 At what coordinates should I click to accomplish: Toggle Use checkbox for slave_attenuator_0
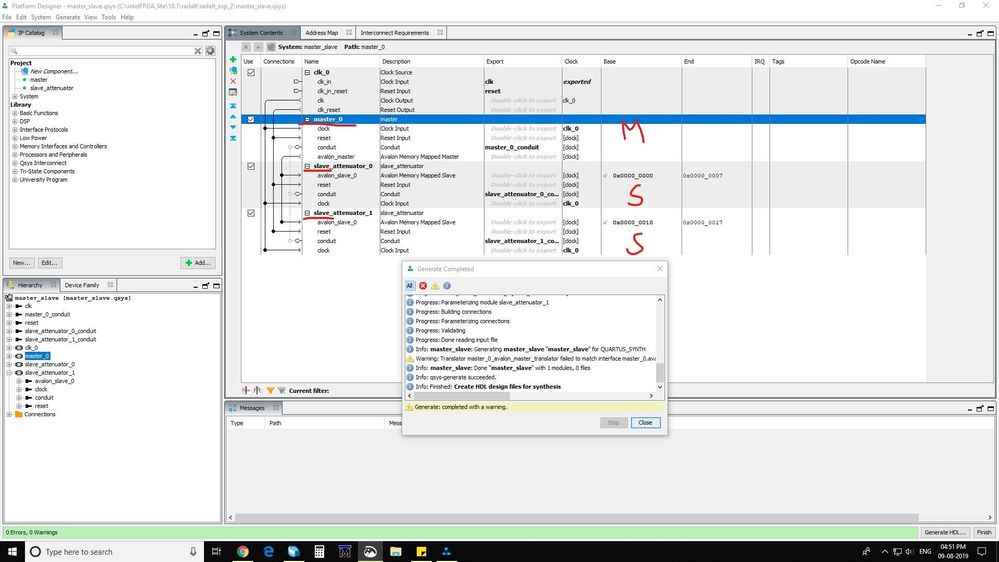point(251,166)
